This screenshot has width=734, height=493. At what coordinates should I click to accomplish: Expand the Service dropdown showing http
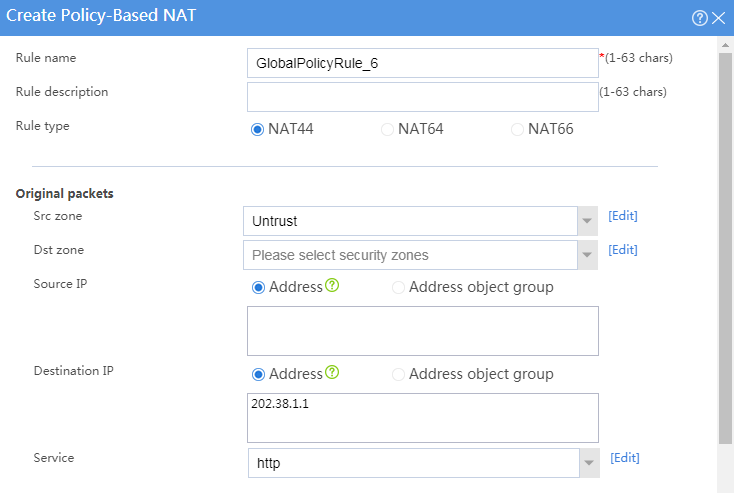click(x=589, y=463)
